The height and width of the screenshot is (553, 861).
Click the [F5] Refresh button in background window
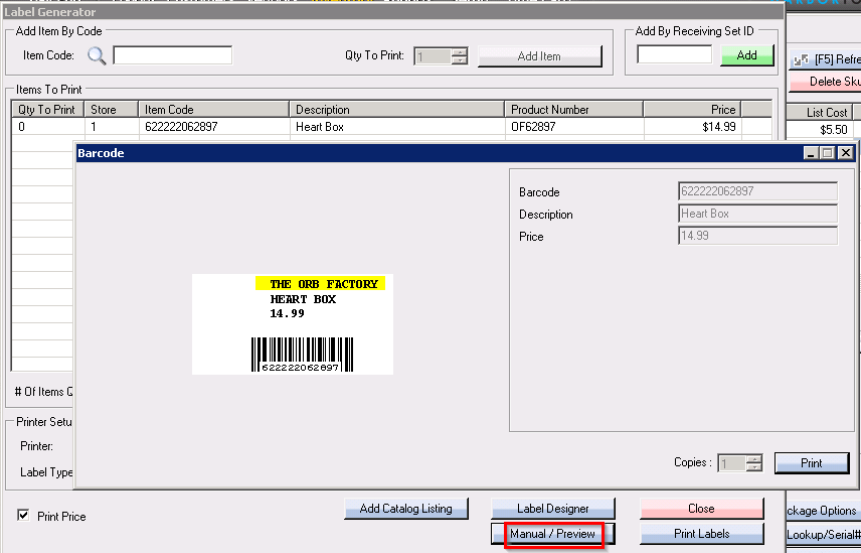tap(826, 59)
